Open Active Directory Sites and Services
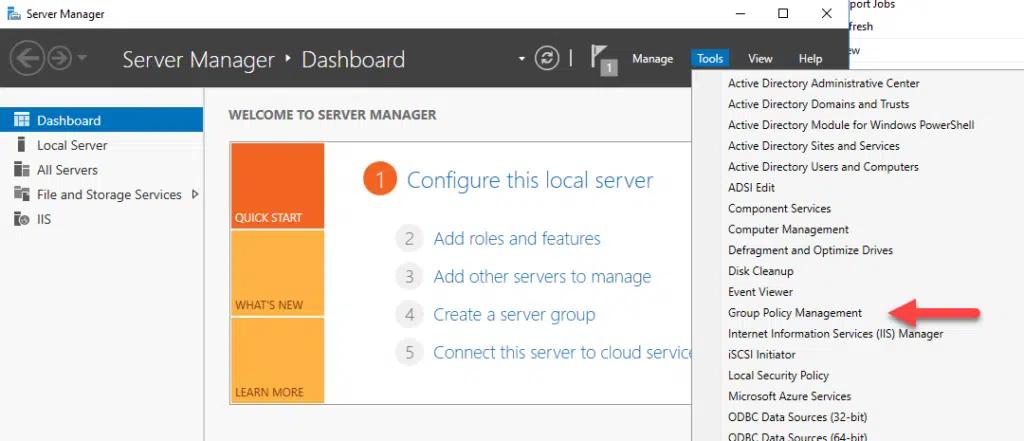Viewport: 1024px width, 441px height. click(x=814, y=146)
